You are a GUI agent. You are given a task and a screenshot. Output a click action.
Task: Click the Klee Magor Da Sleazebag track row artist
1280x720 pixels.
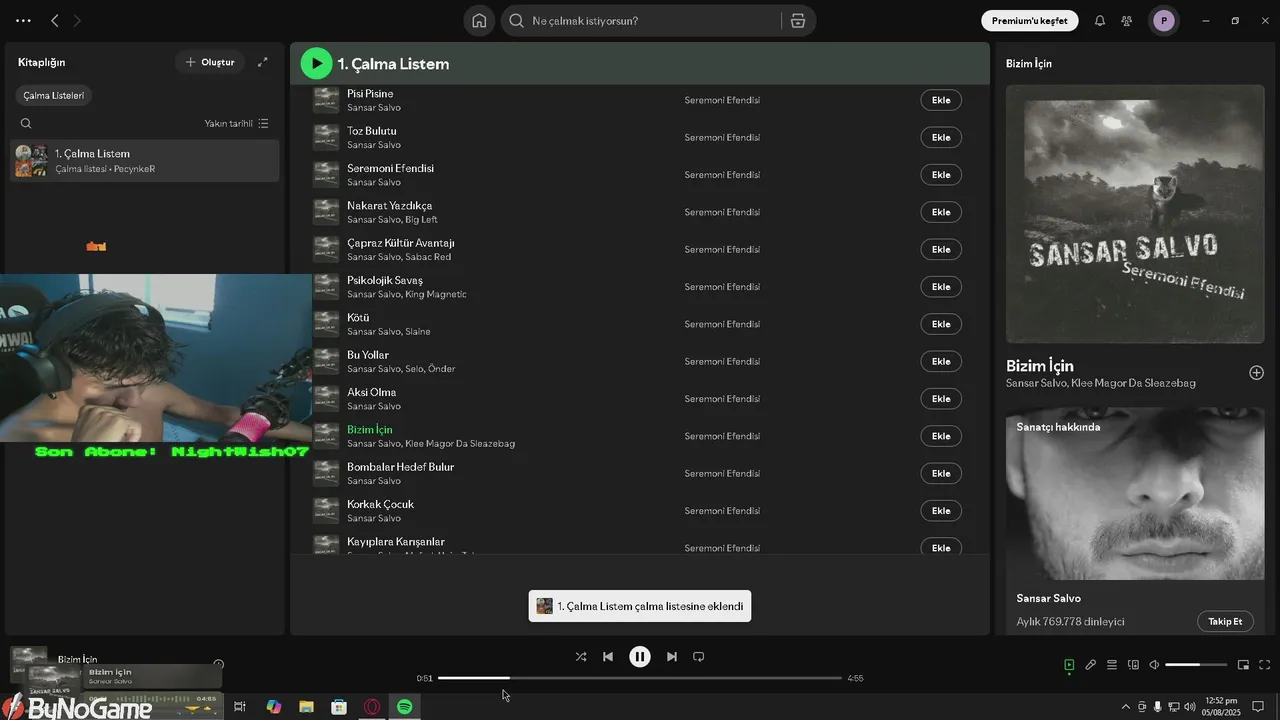pyautogui.click(x=460, y=443)
